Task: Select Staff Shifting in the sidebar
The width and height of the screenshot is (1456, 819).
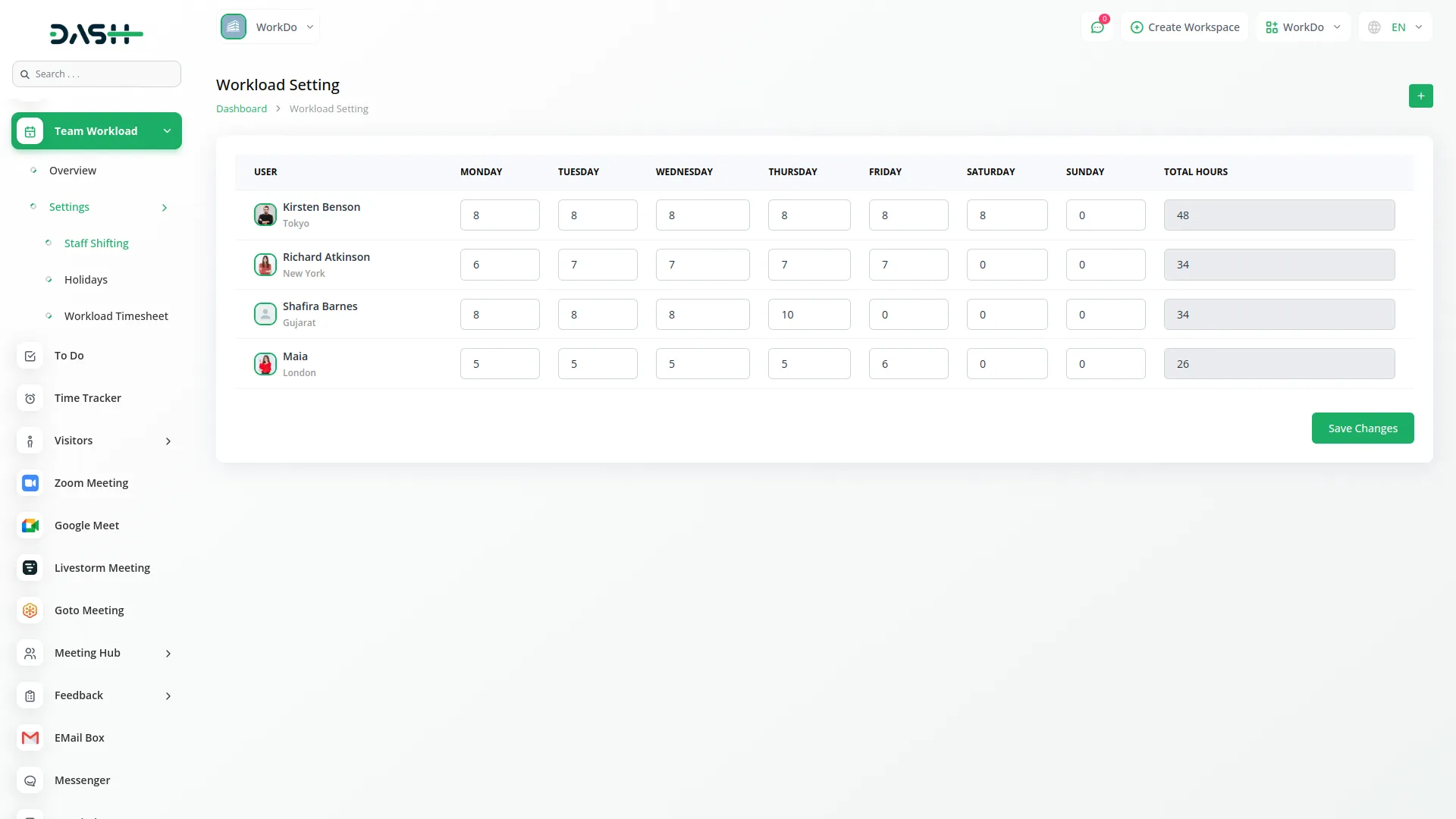Action: pyautogui.click(x=96, y=243)
